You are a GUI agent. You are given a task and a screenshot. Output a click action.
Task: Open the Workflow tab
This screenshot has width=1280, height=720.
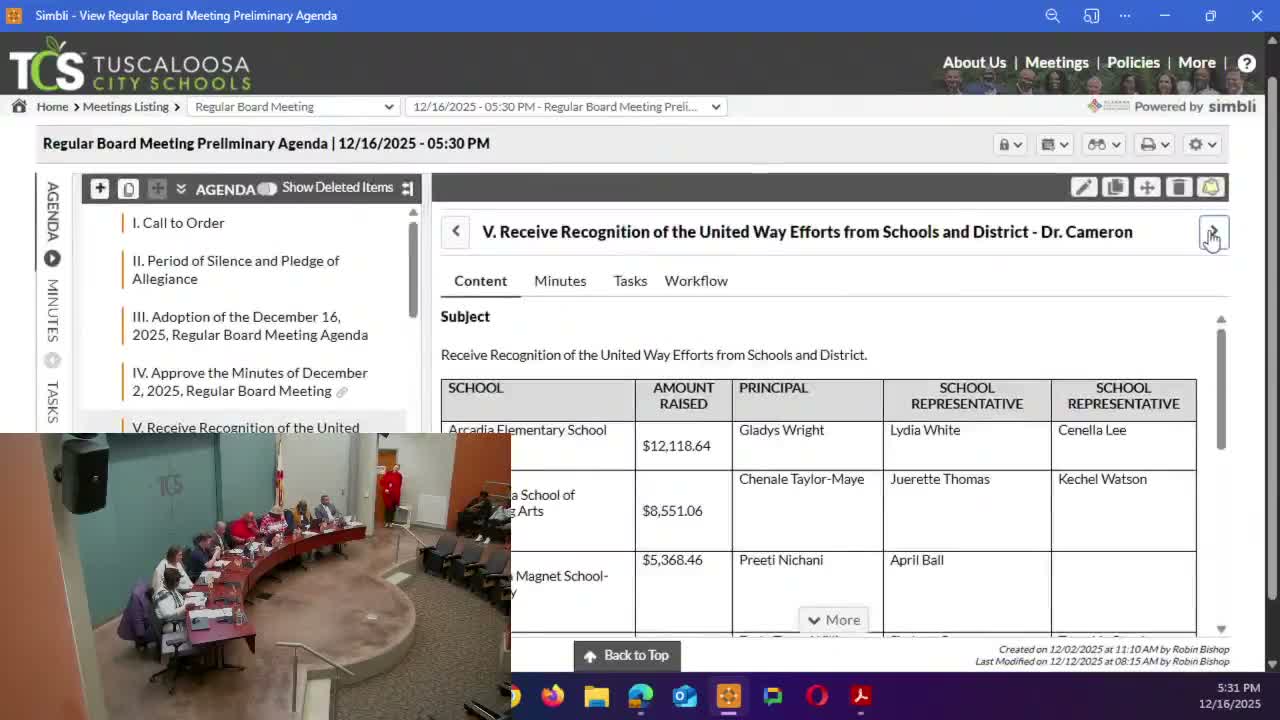click(696, 281)
